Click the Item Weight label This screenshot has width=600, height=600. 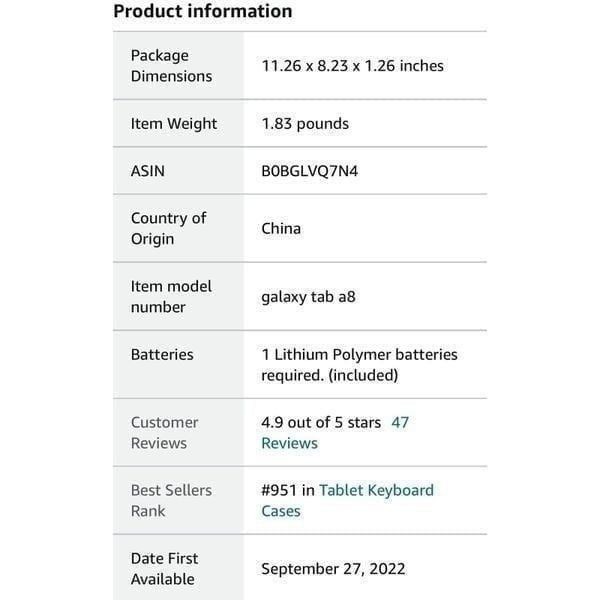click(x=174, y=124)
